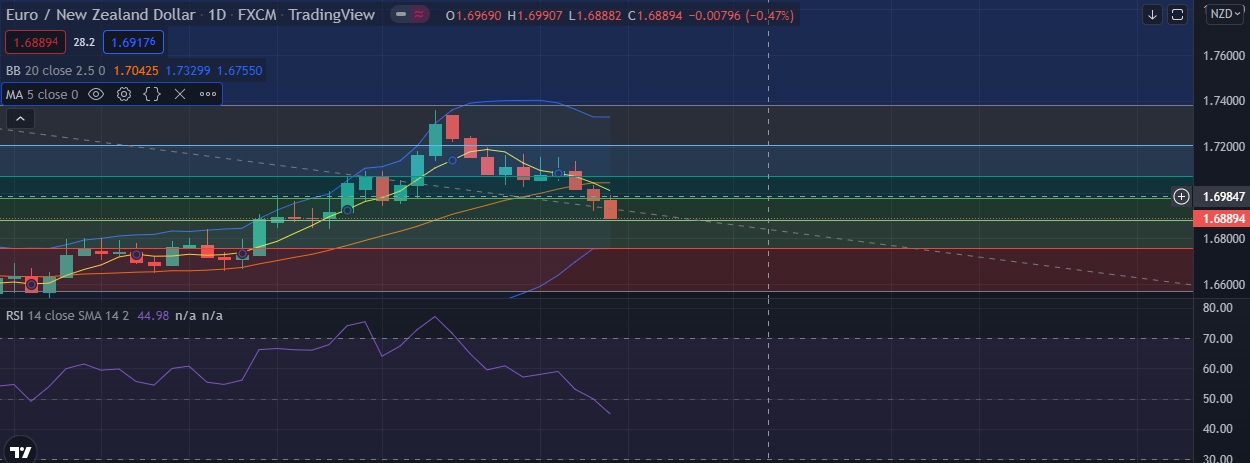Click the red current price label 1.68894
Viewport: 1250px width, 463px height.
tap(1221, 218)
